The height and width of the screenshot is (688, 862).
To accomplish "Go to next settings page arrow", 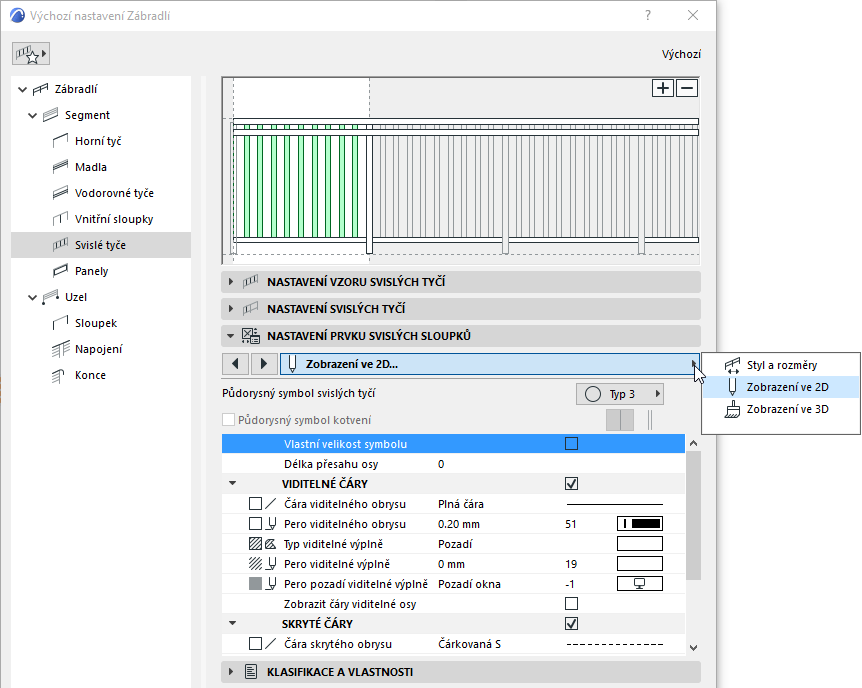I will pos(264,364).
